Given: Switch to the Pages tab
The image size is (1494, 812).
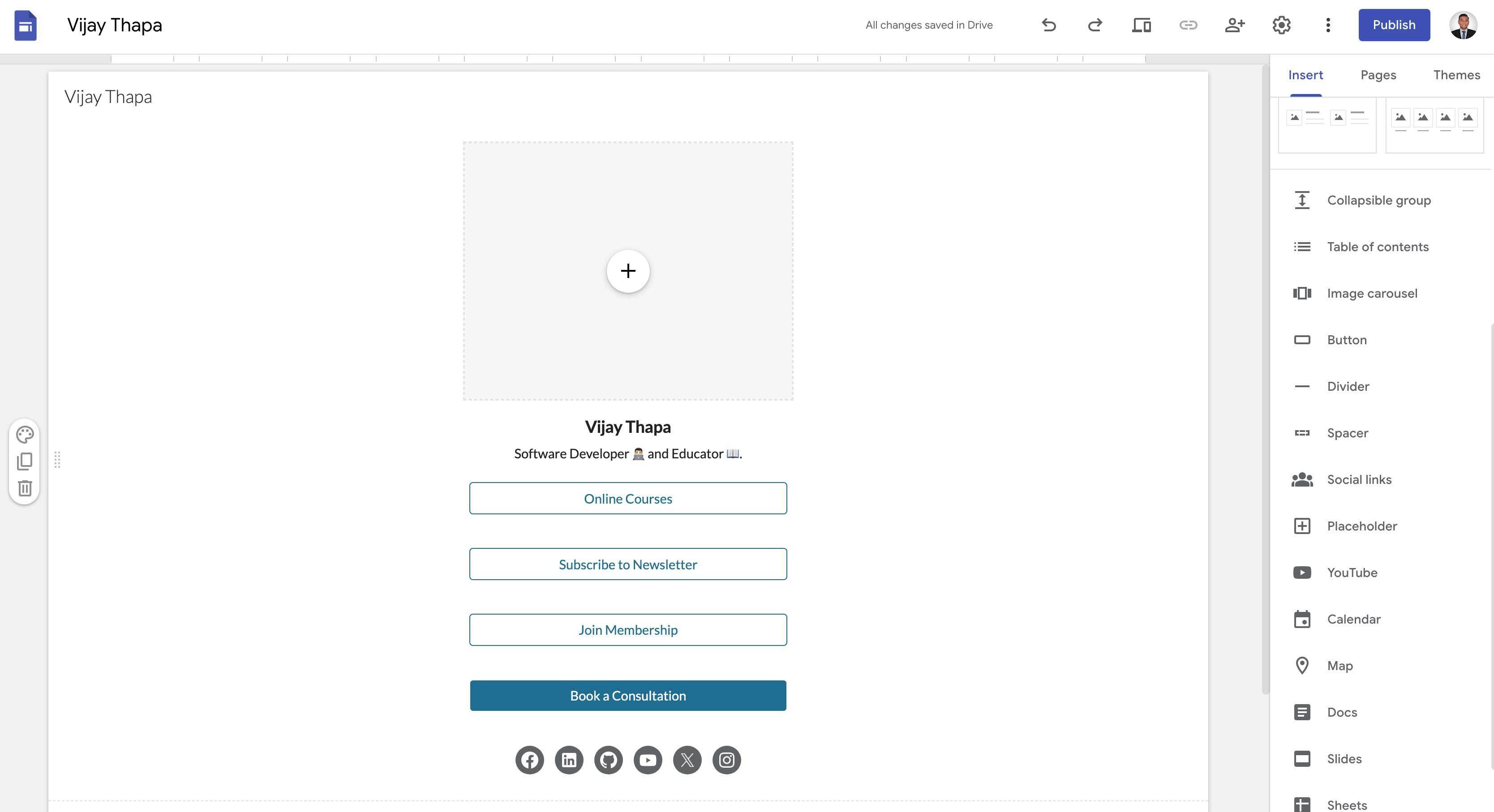Looking at the screenshot, I should [x=1378, y=75].
